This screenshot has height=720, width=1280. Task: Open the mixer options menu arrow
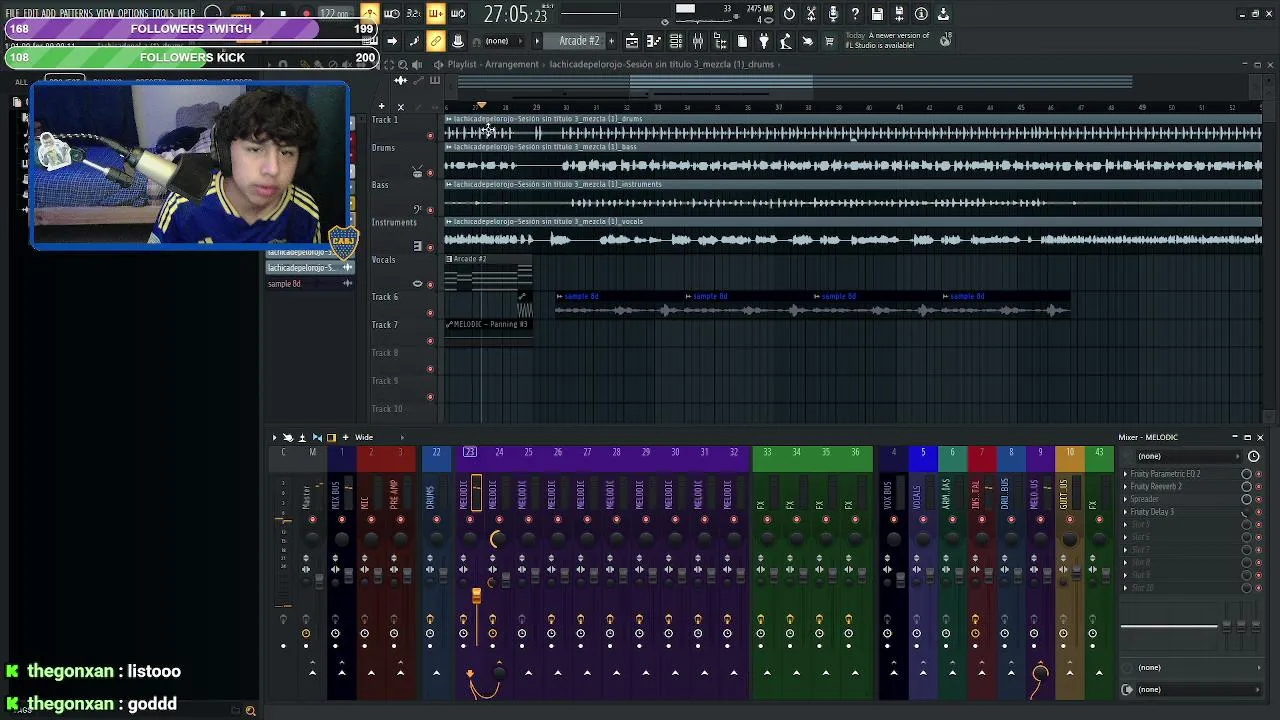click(x=275, y=437)
